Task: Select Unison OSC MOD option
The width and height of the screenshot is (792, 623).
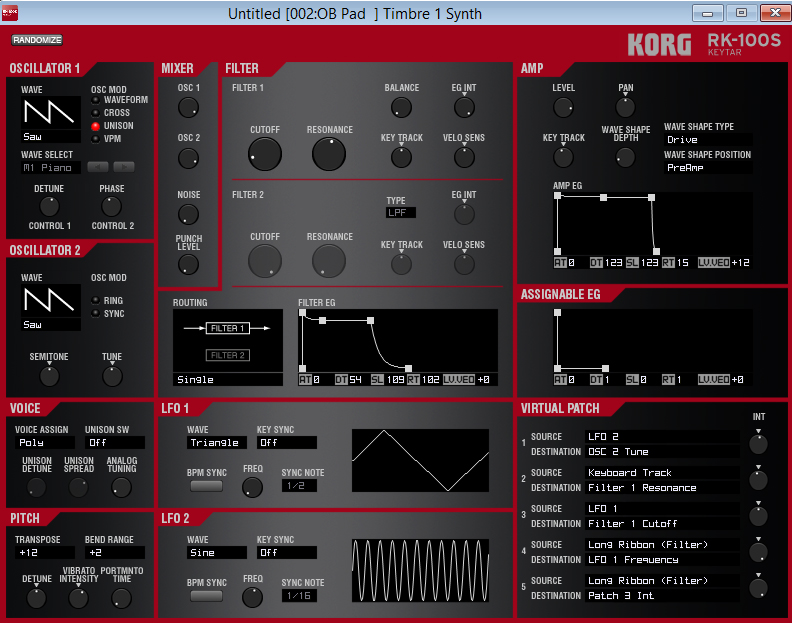Action: coord(95,126)
